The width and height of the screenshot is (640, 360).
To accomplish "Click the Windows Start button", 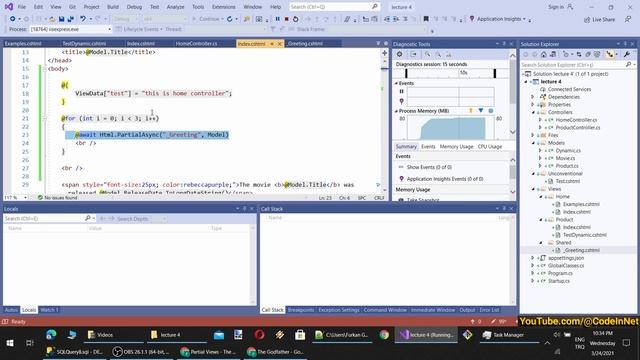I will [10, 343].
